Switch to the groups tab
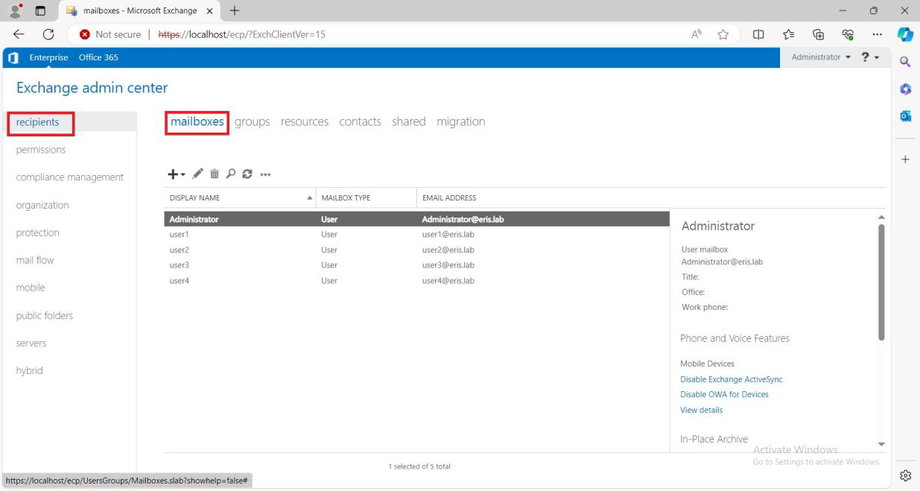The height and width of the screenshot is (491, 920). click(252, 122)
